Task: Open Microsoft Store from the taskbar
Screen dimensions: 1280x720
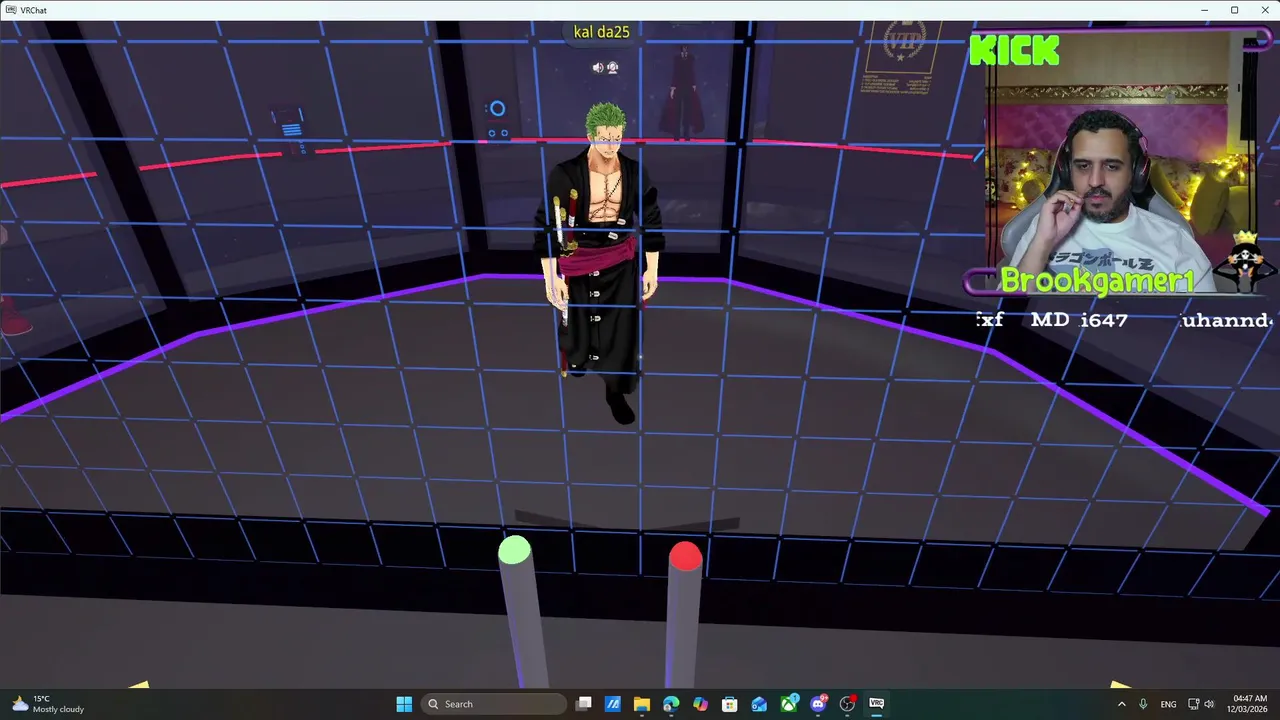Action: click(x=730, y=704)
